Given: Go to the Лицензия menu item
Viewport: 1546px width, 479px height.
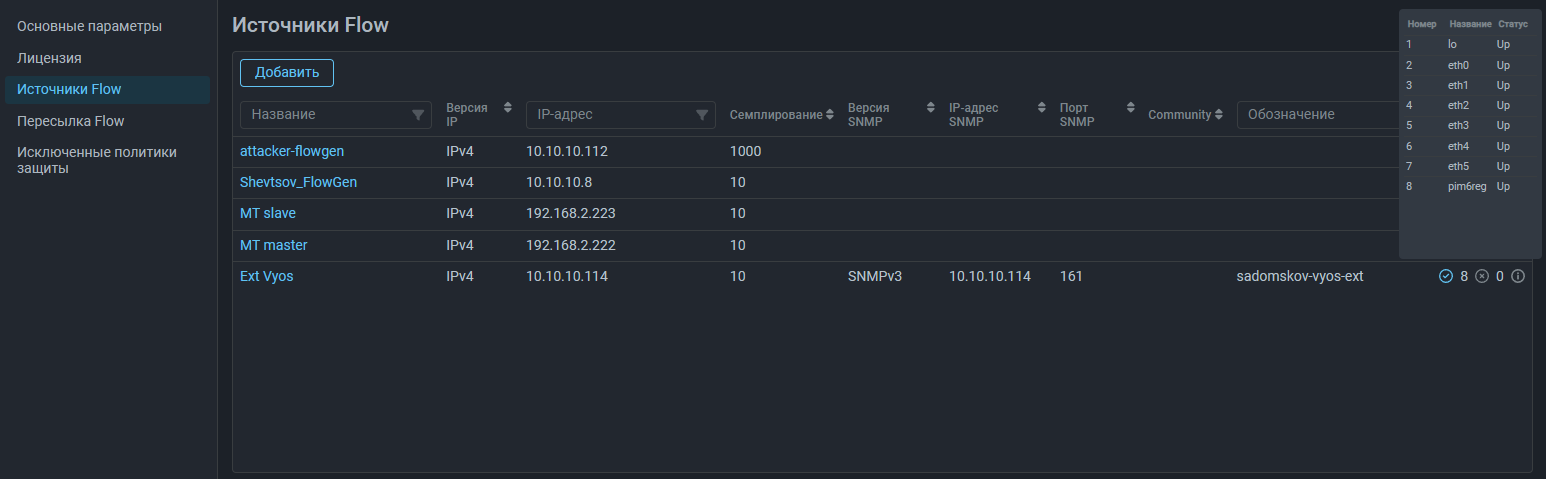Looking at the screenshot, I should [x=49, y=58].
